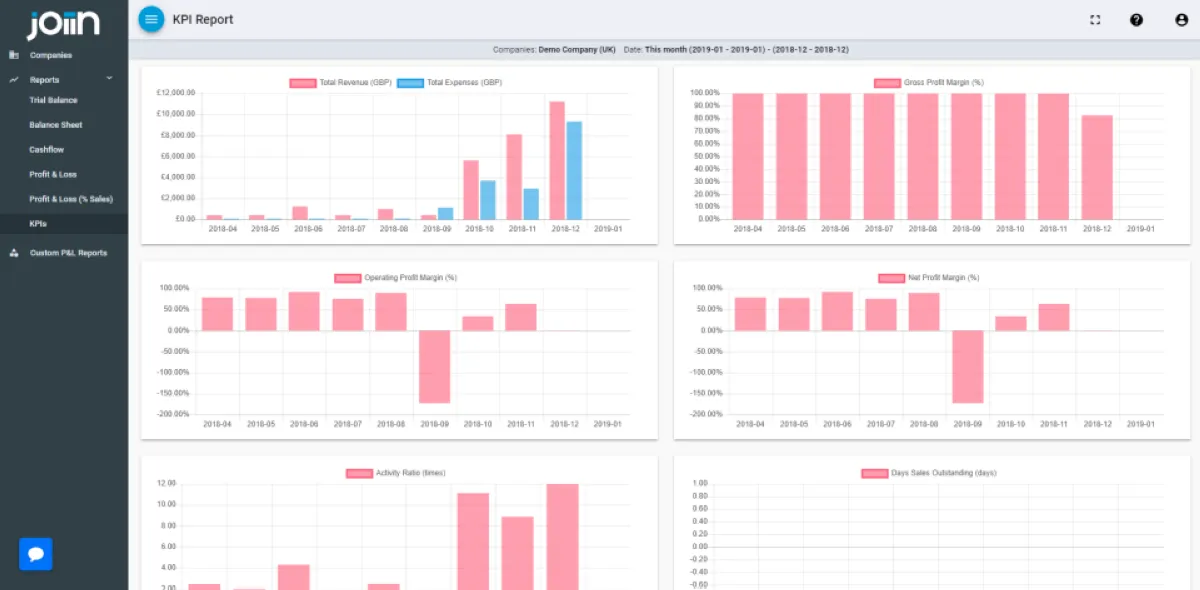Click the Reports trend-line icon
1200x590 pixels.
(x=14, y=79)
